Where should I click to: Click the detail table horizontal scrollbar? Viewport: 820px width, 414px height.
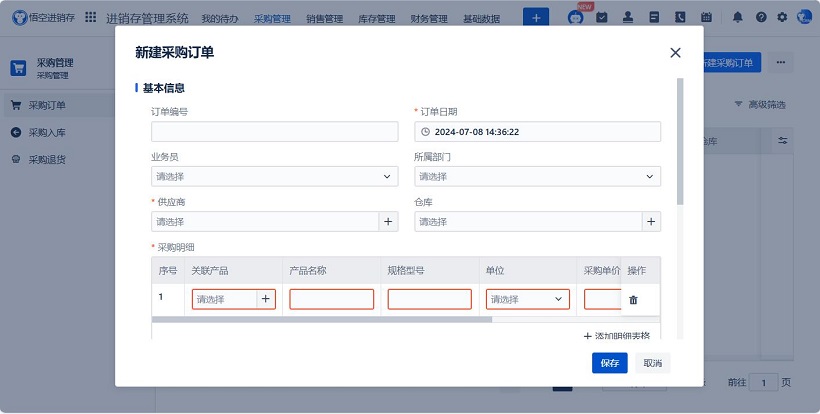(x=322, y=319)
